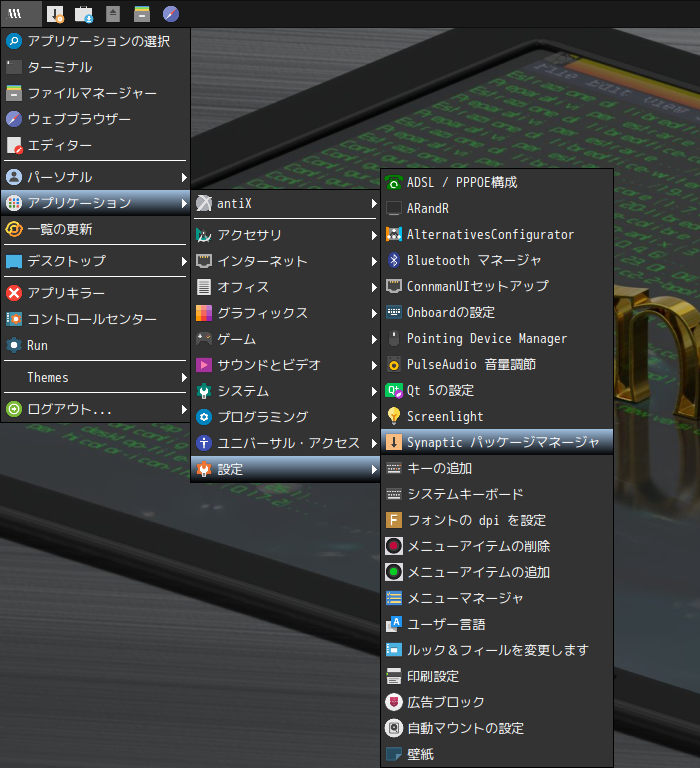700x768 pixels.
Task: Click the mouse icon of Pointing Device Manager
Action: click(394, 338)
